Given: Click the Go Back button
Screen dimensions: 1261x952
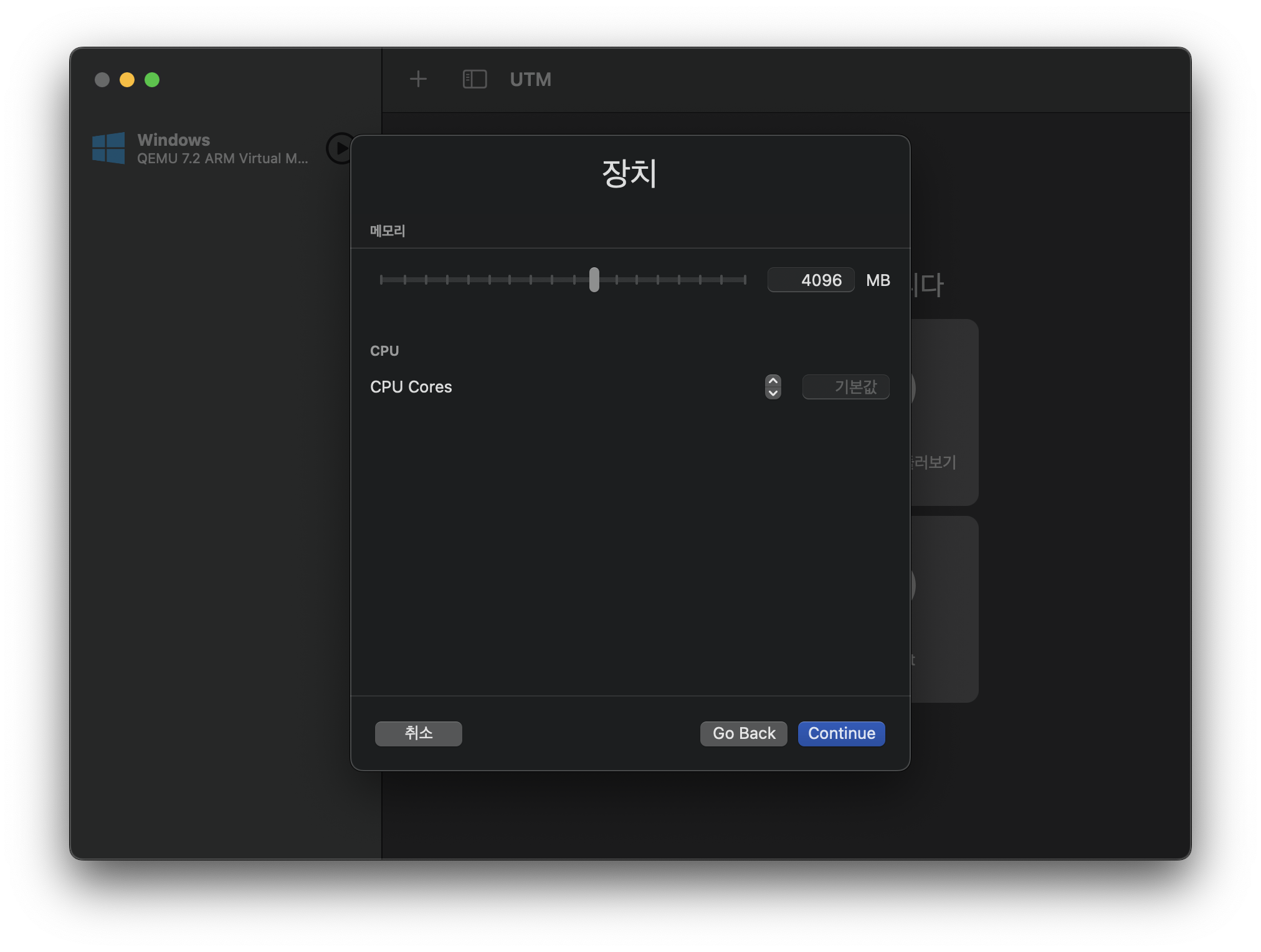Looking at the screenshot, I should click(x=743, y=733).
